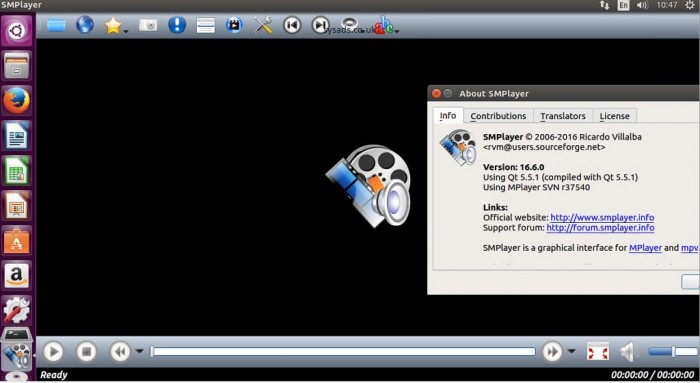Open LibreOffice Writer from dock
This screenshot has height=383, width=700.
(x=17, y=135)
